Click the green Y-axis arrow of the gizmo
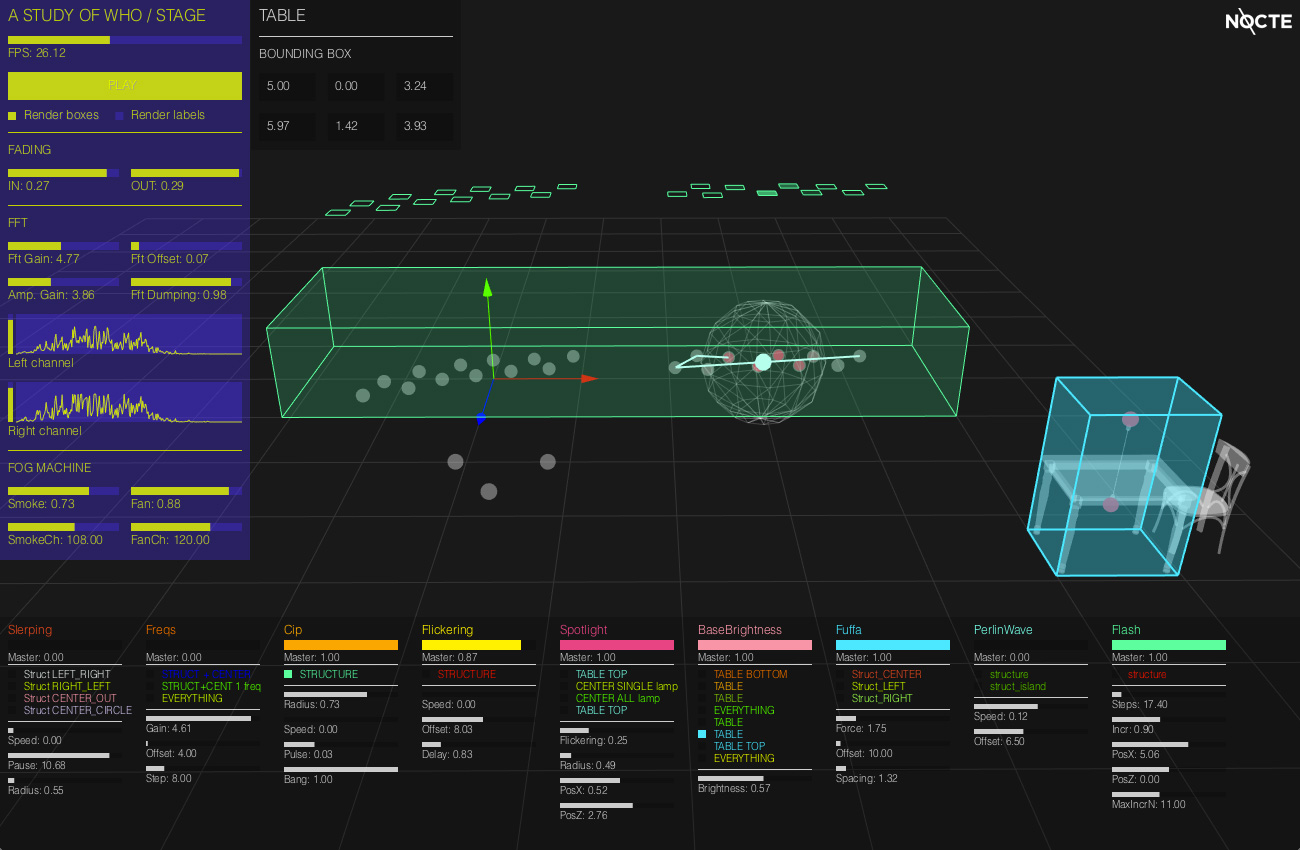1300x850 pixels. 488,288
